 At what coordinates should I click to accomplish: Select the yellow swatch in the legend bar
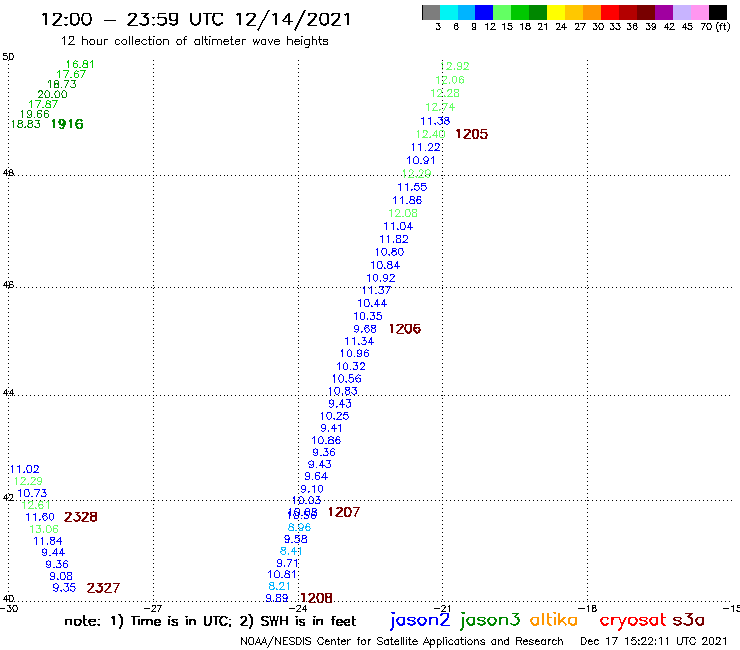(556, 12)
